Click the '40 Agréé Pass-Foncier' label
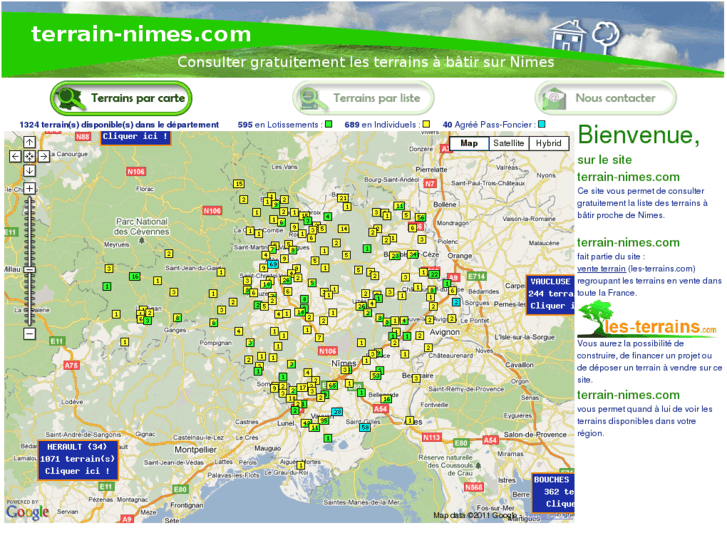This screenshot has height=545, width=727. point(487,124)
